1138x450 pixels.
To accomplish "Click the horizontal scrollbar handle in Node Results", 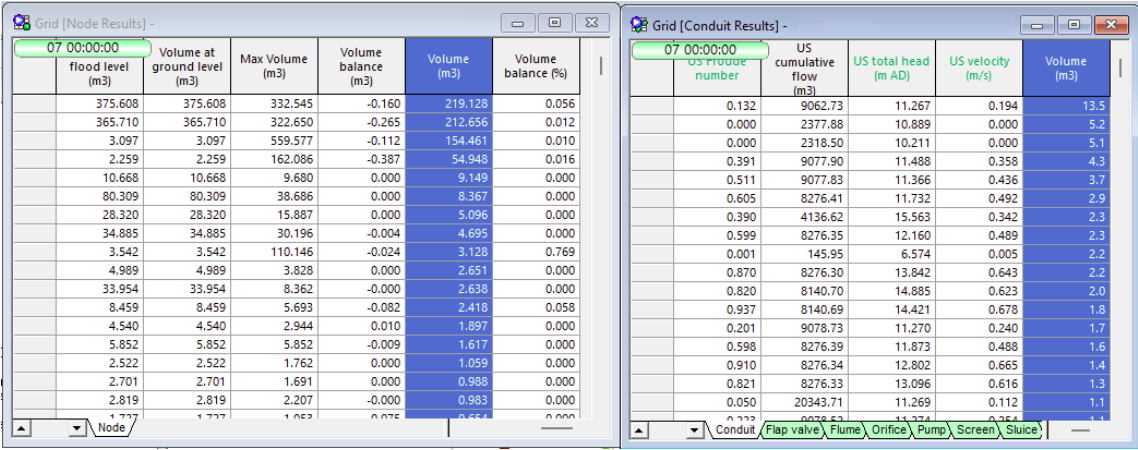I will (557, 428).
